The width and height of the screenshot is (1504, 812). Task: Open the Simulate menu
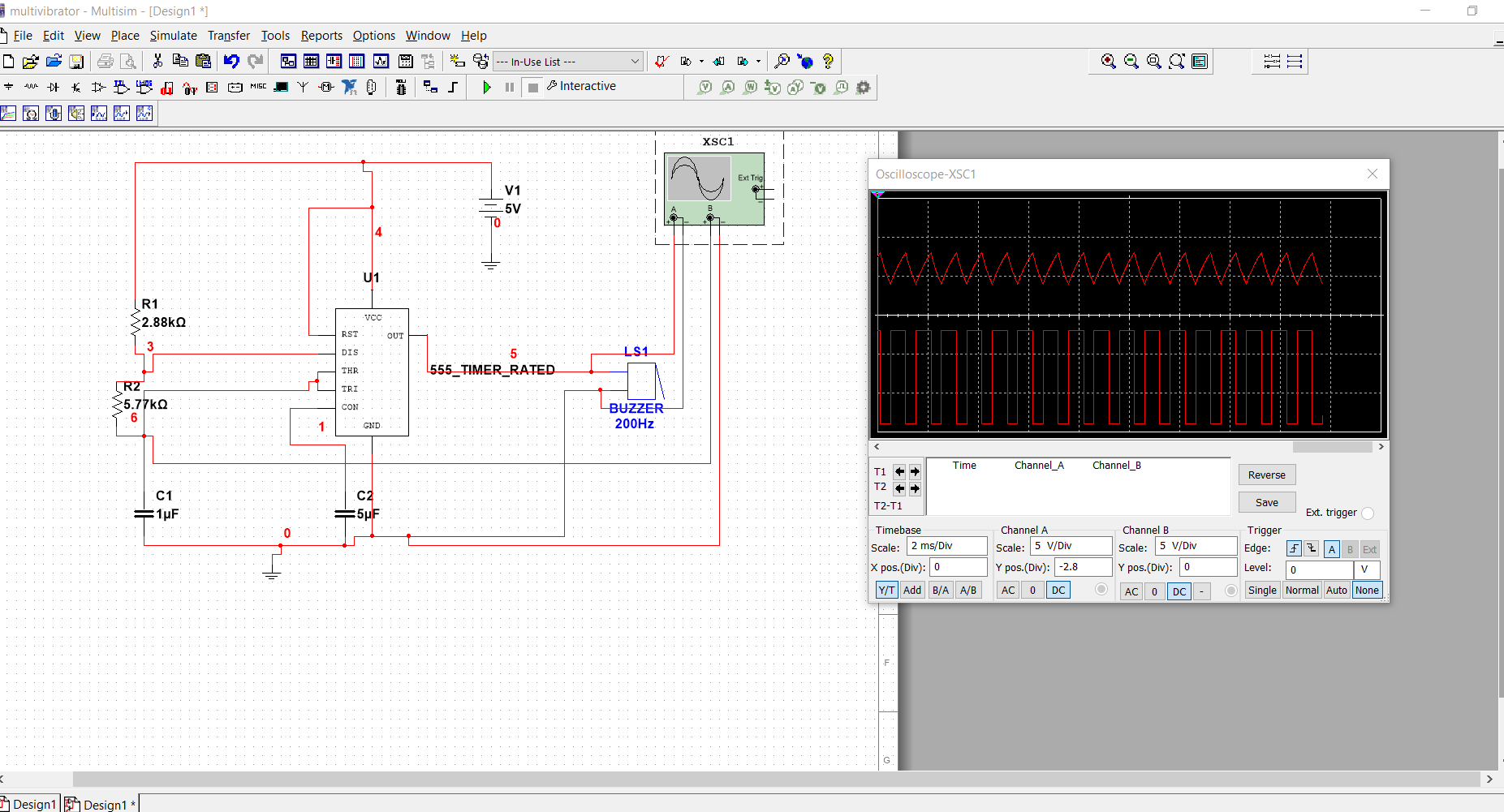(173, 36)
